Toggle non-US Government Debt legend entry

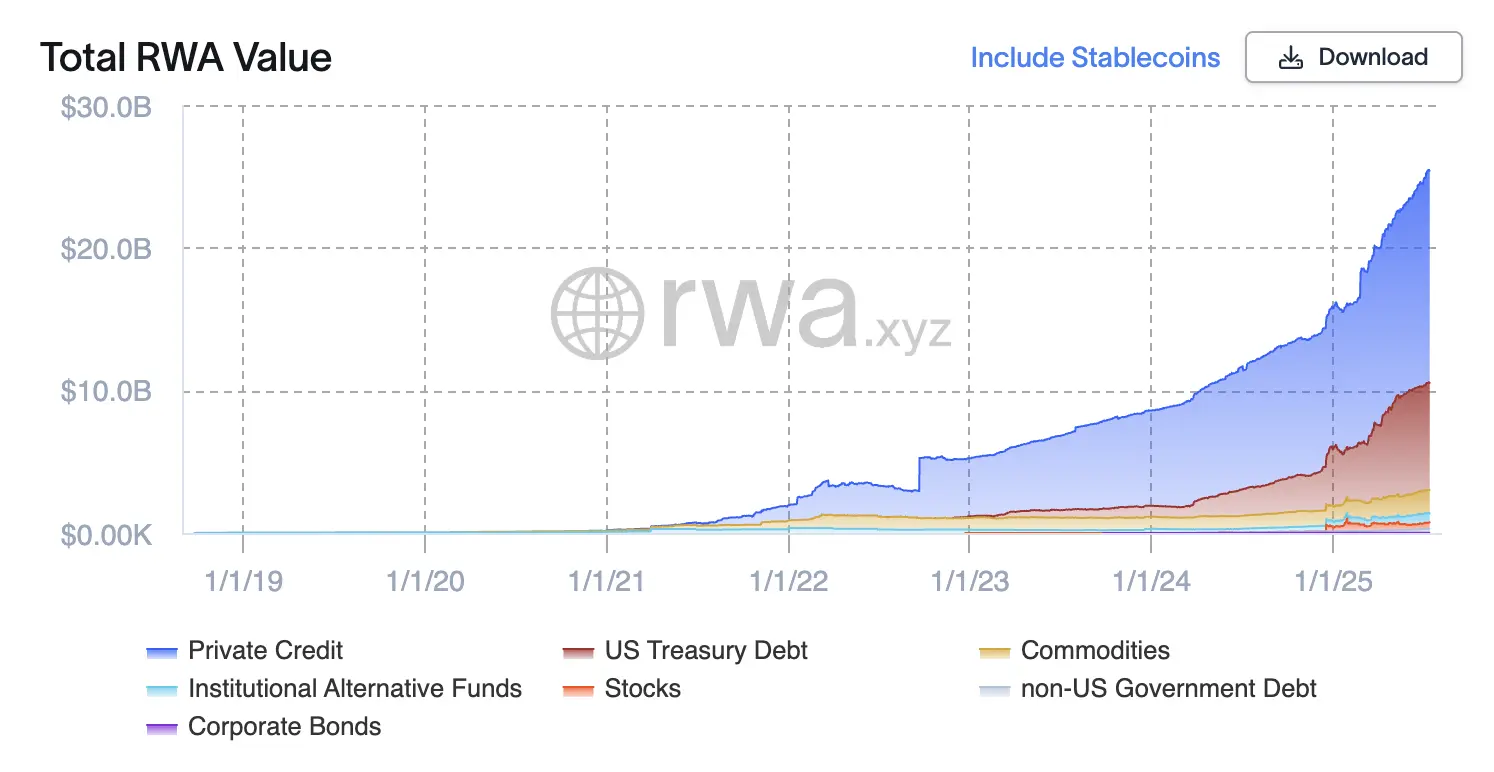pyautogui.click(x=1168, y=689)
